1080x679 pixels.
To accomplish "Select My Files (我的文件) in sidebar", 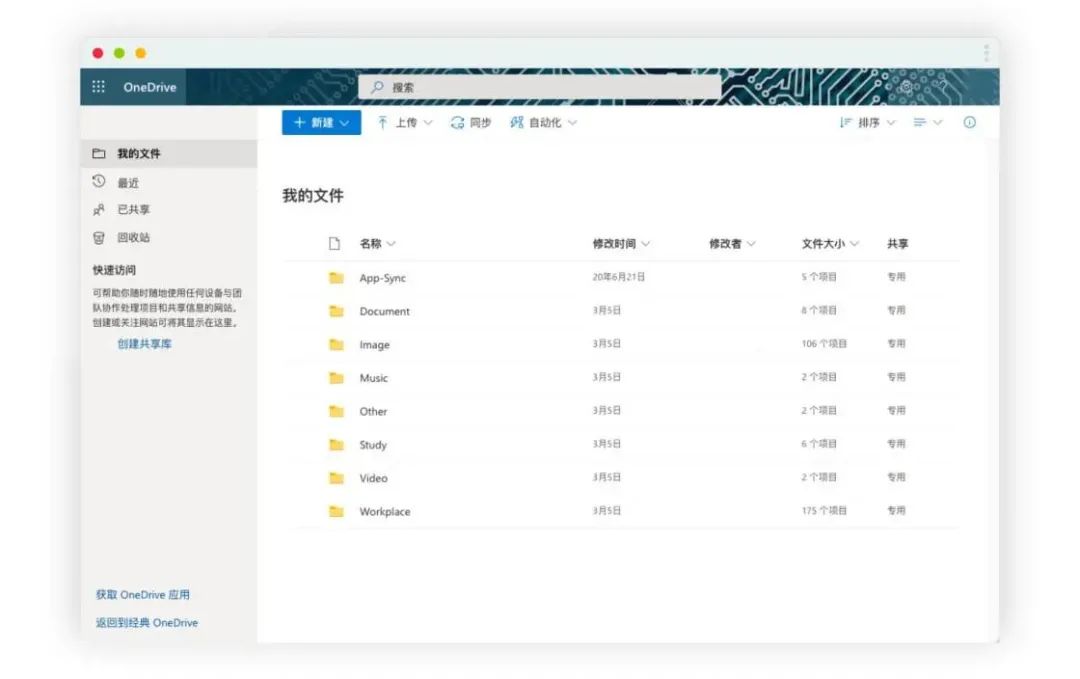I will (x=139, y=154).
